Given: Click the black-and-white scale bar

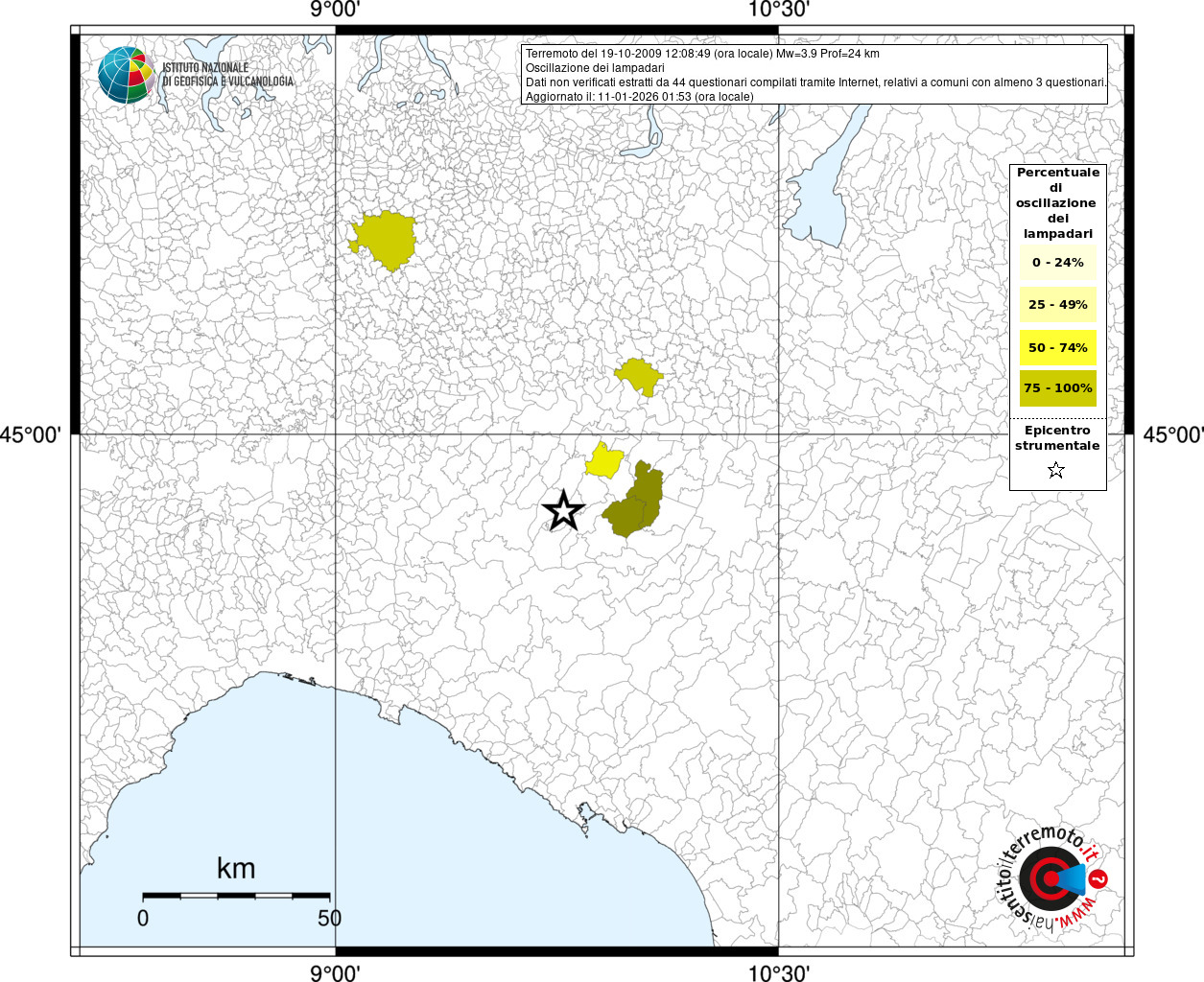Looking at the screenshot, I should (236, 896).
